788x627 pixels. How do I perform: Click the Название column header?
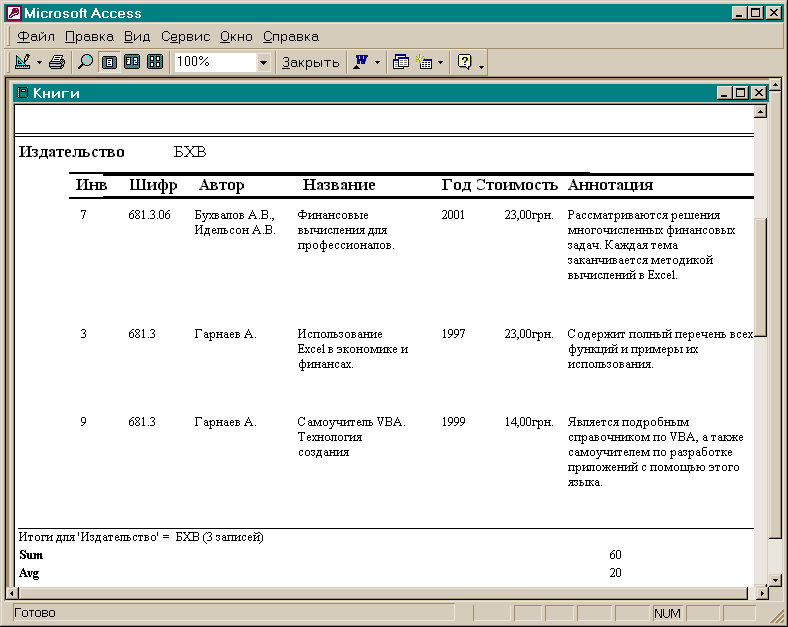(x=339, y=185)
